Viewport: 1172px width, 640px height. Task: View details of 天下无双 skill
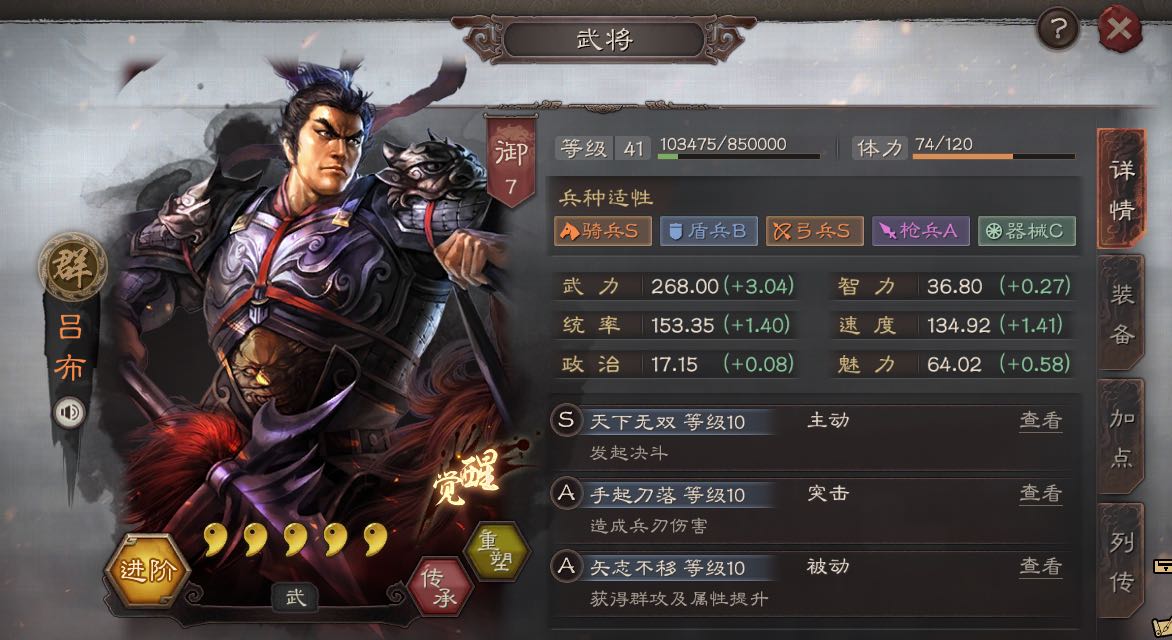(1040, 421)
